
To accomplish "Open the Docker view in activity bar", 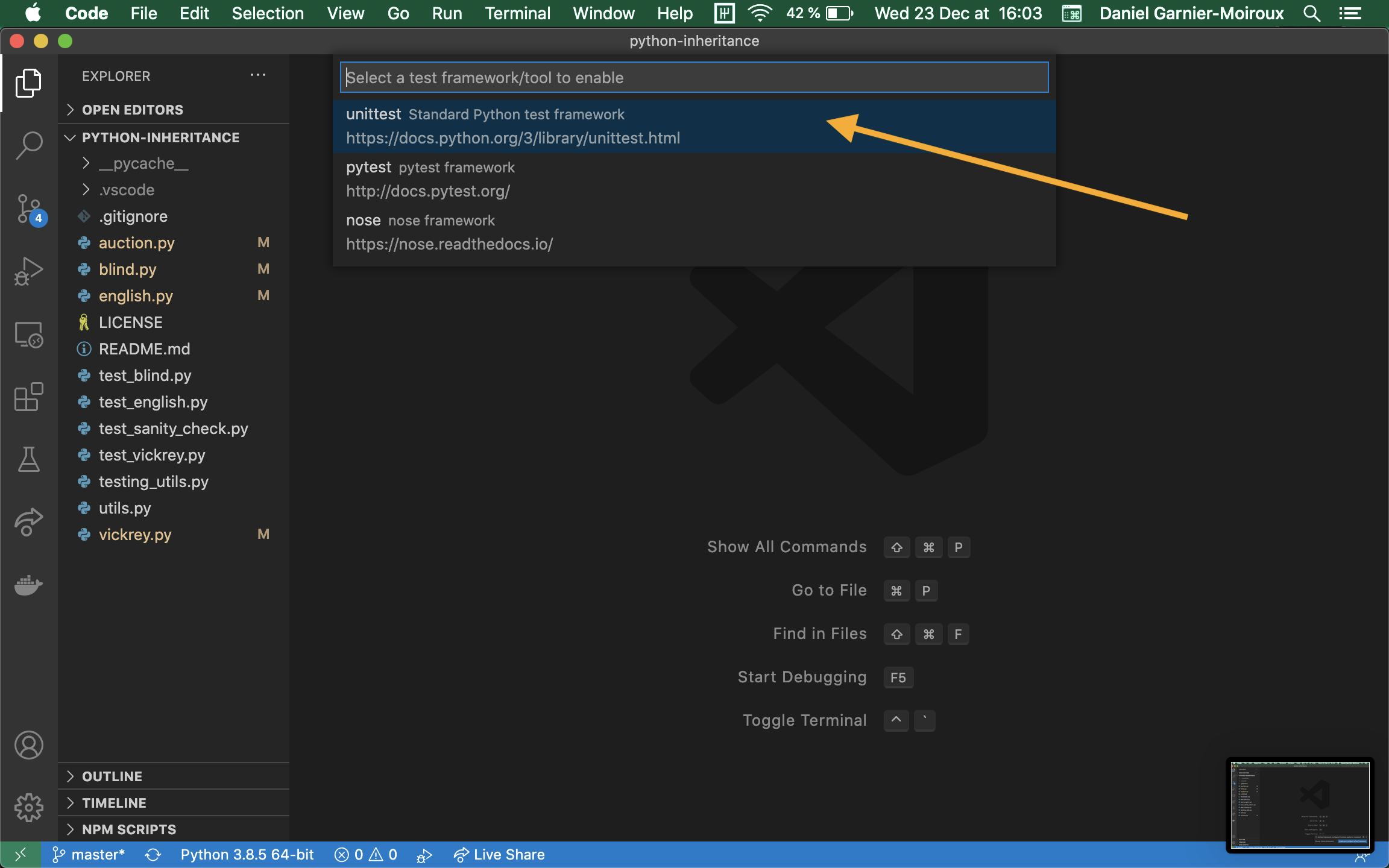I will pyautogui.click(x=28, y=585).
